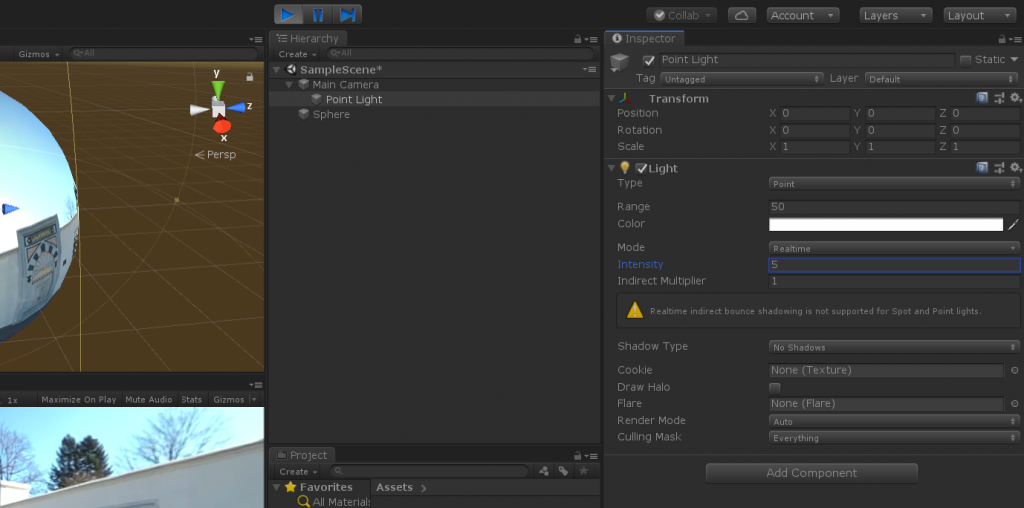The image size is (1024, 508).
Task: Toggle the Inspector panel lock icon
Action: [x=1002, y=39]
